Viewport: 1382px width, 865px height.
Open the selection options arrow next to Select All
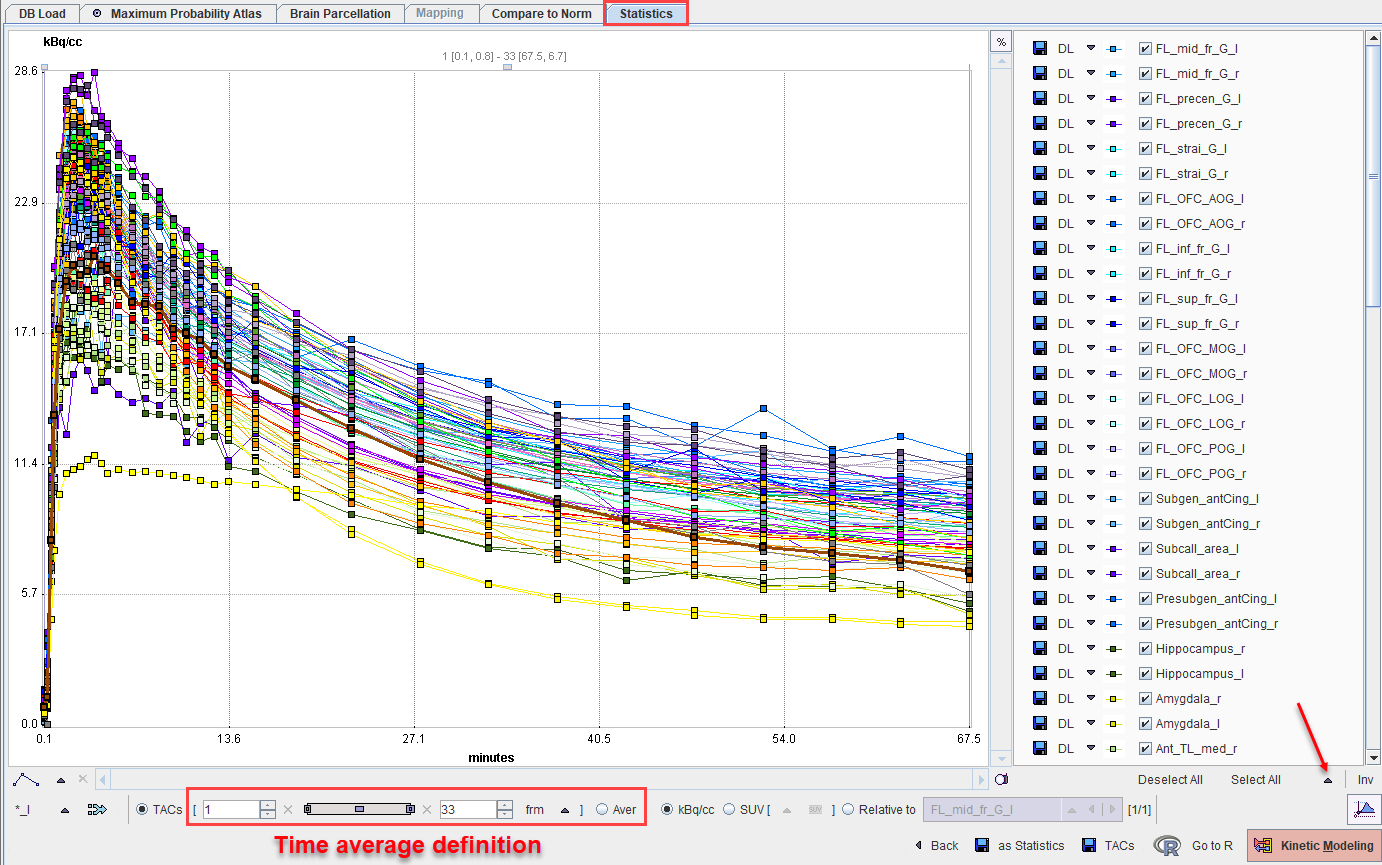click(1328, 780)
